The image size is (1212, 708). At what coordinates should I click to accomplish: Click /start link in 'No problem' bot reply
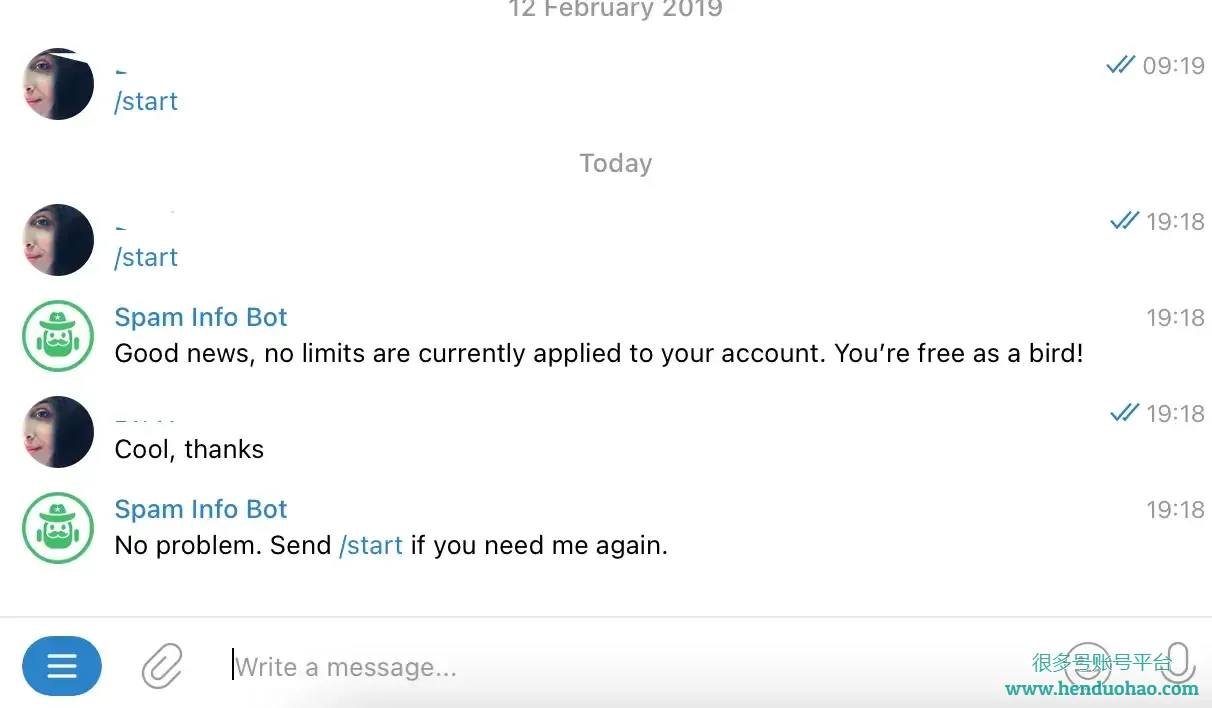click(371, 545)
